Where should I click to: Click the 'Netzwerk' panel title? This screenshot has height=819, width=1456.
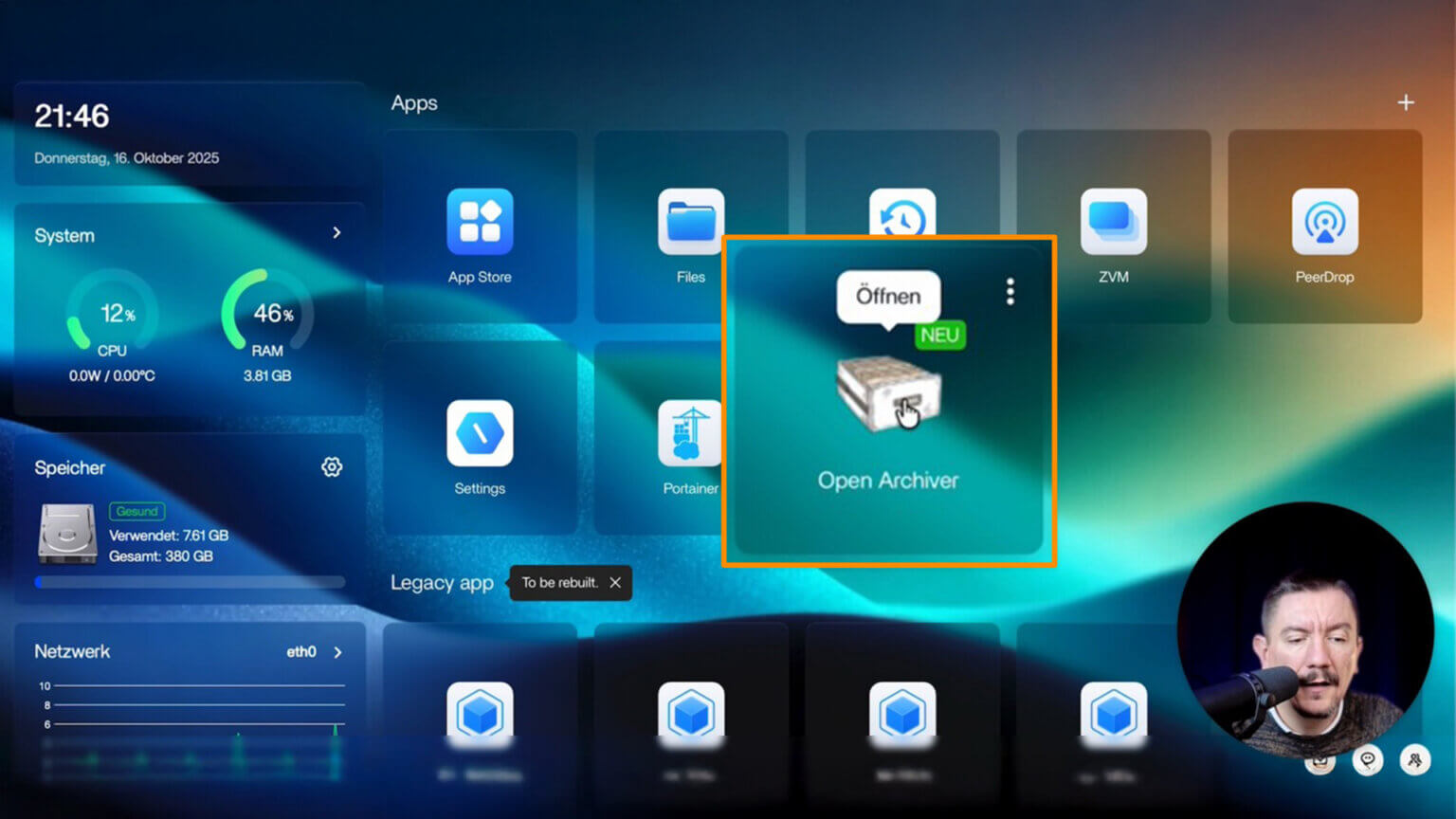(x=72, y=651)
